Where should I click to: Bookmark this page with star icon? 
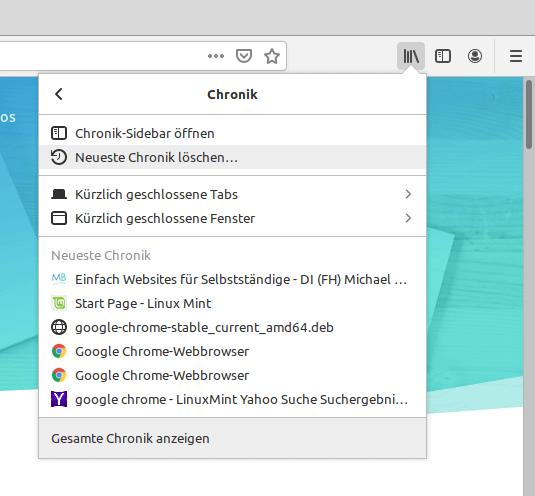point(272,56)
